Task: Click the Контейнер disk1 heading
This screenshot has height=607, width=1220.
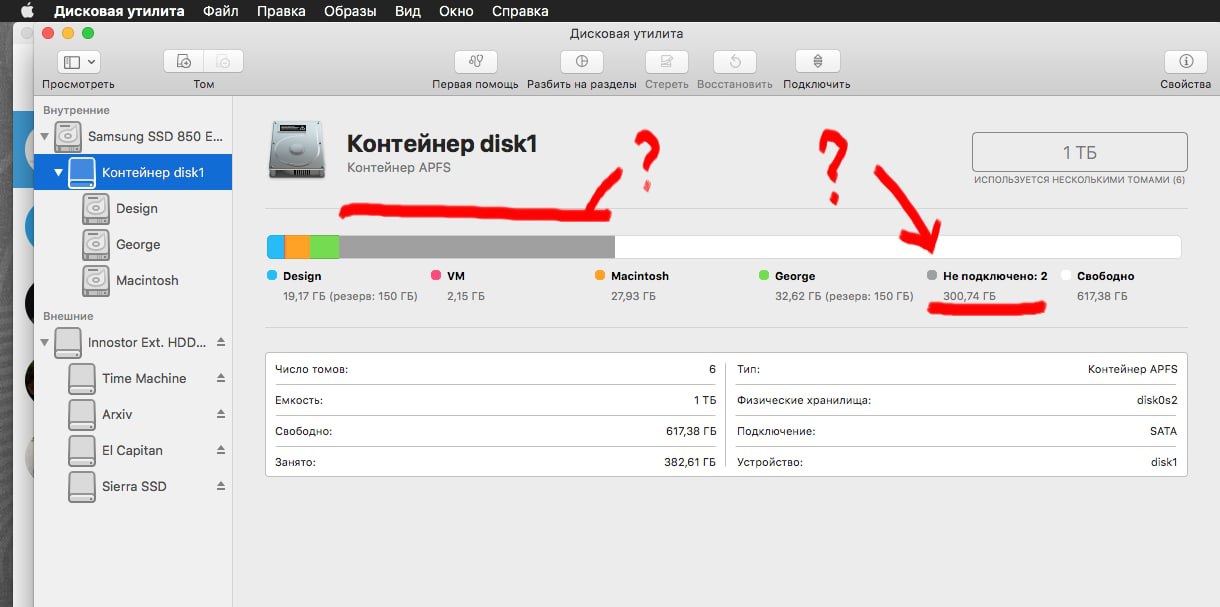Action: click(x=442, y=144)
